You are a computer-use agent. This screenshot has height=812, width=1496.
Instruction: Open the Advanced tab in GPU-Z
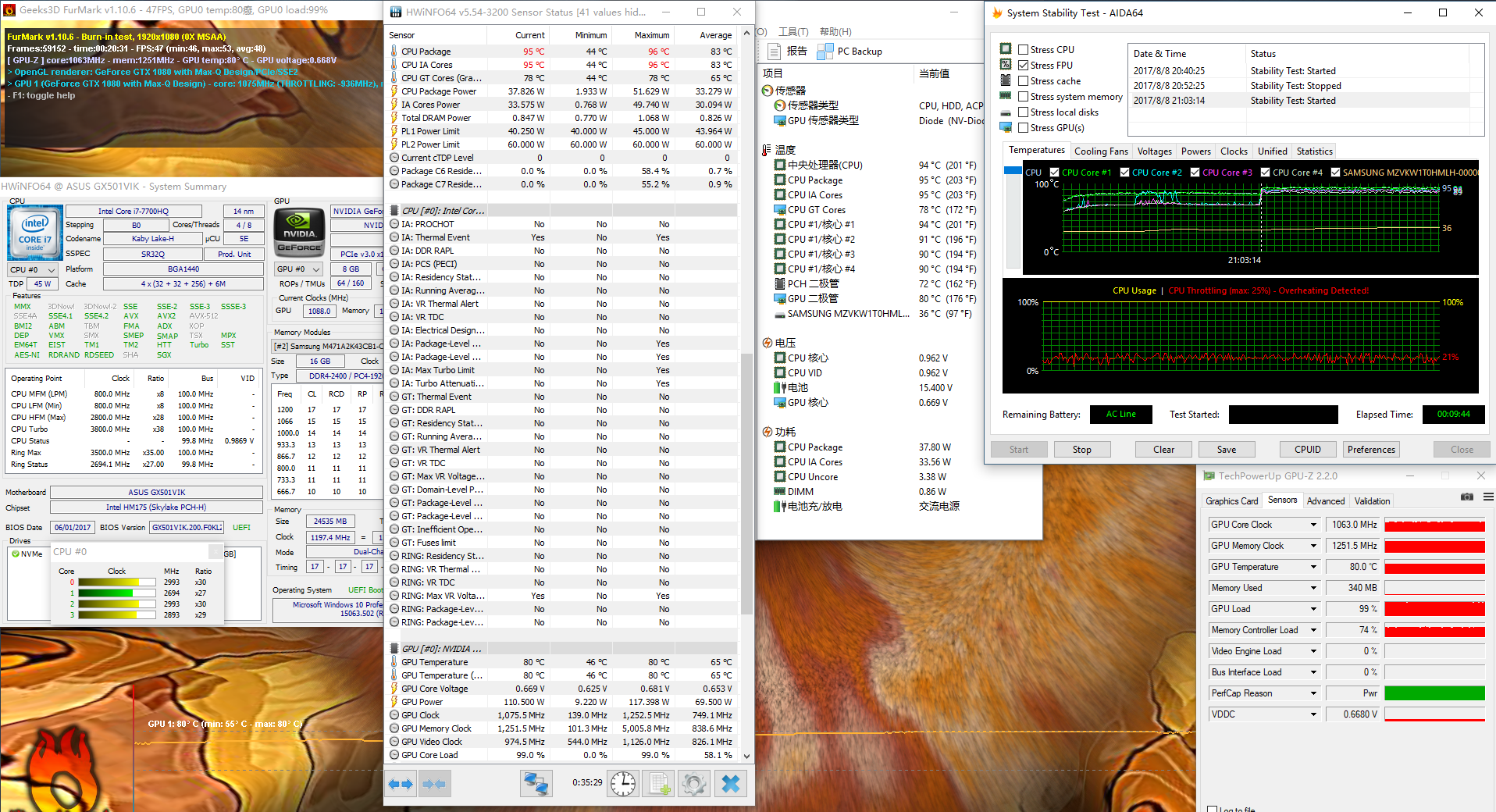pyautogui.click(x=1326, y=501)
